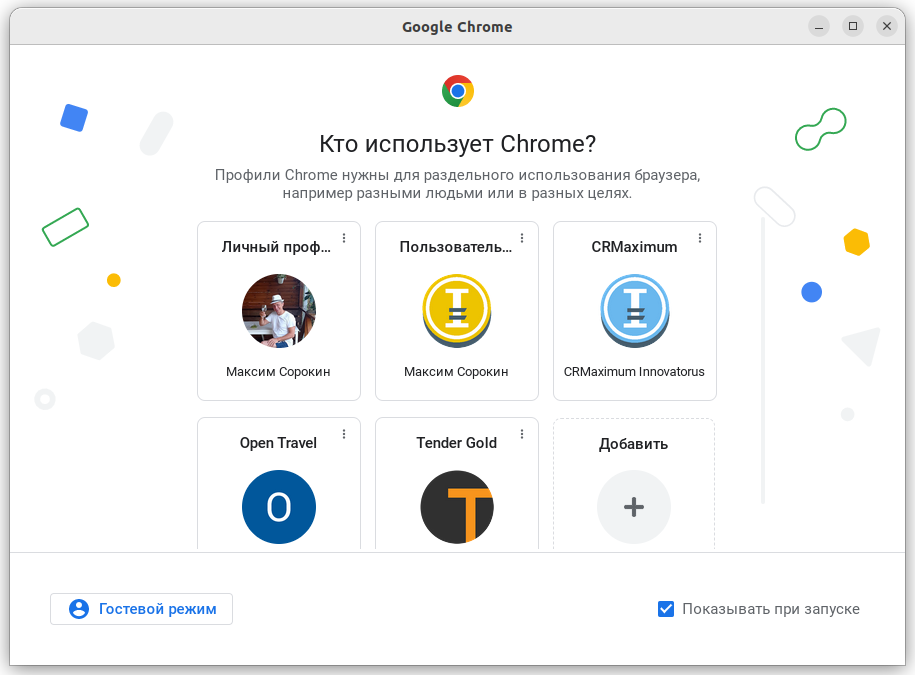Open the three-dot menu on Личный проф… card
915x675 pixels.
(344, 238)
